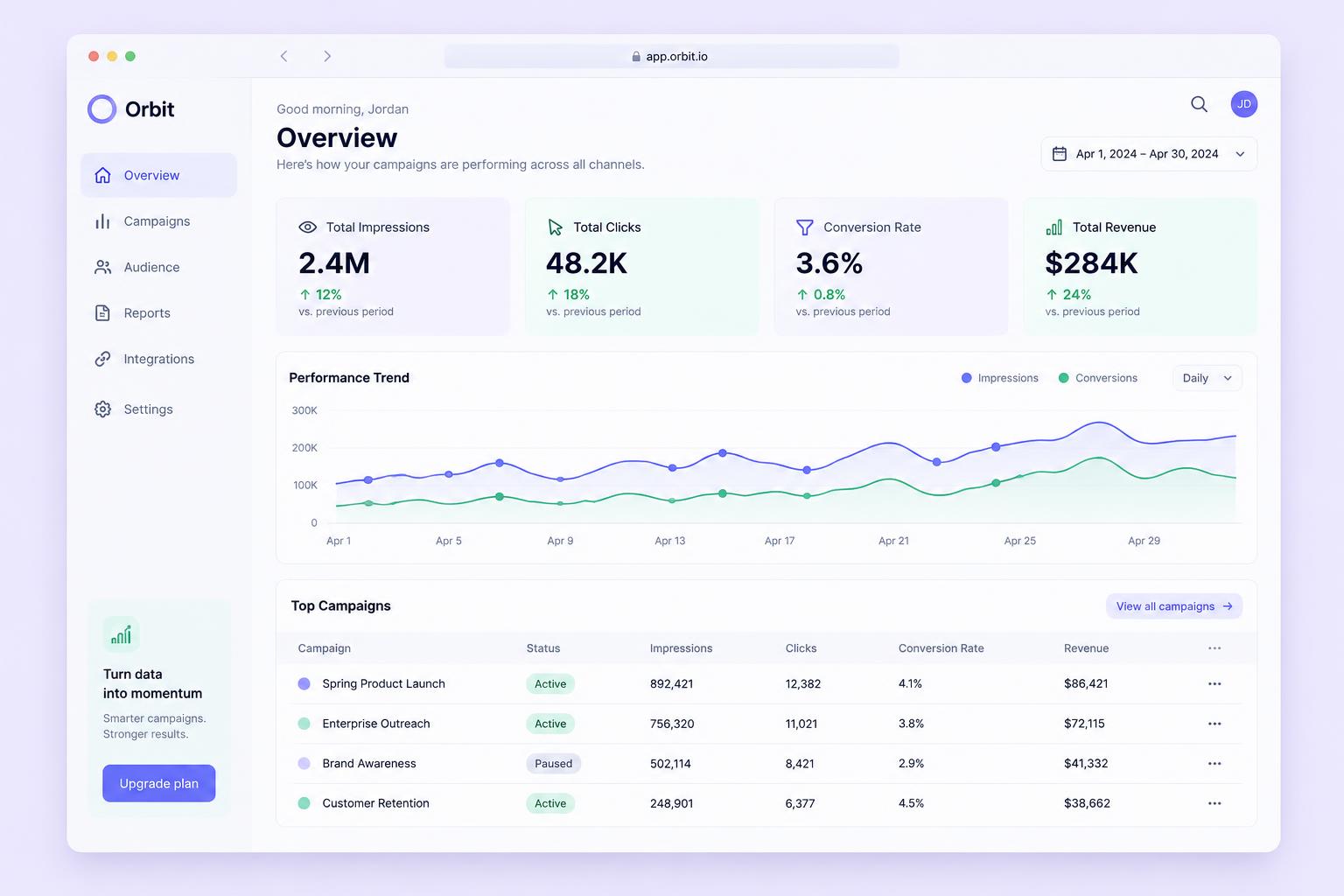
Task: Open row options for Brand Awareness
Action: pos(1214,764)
